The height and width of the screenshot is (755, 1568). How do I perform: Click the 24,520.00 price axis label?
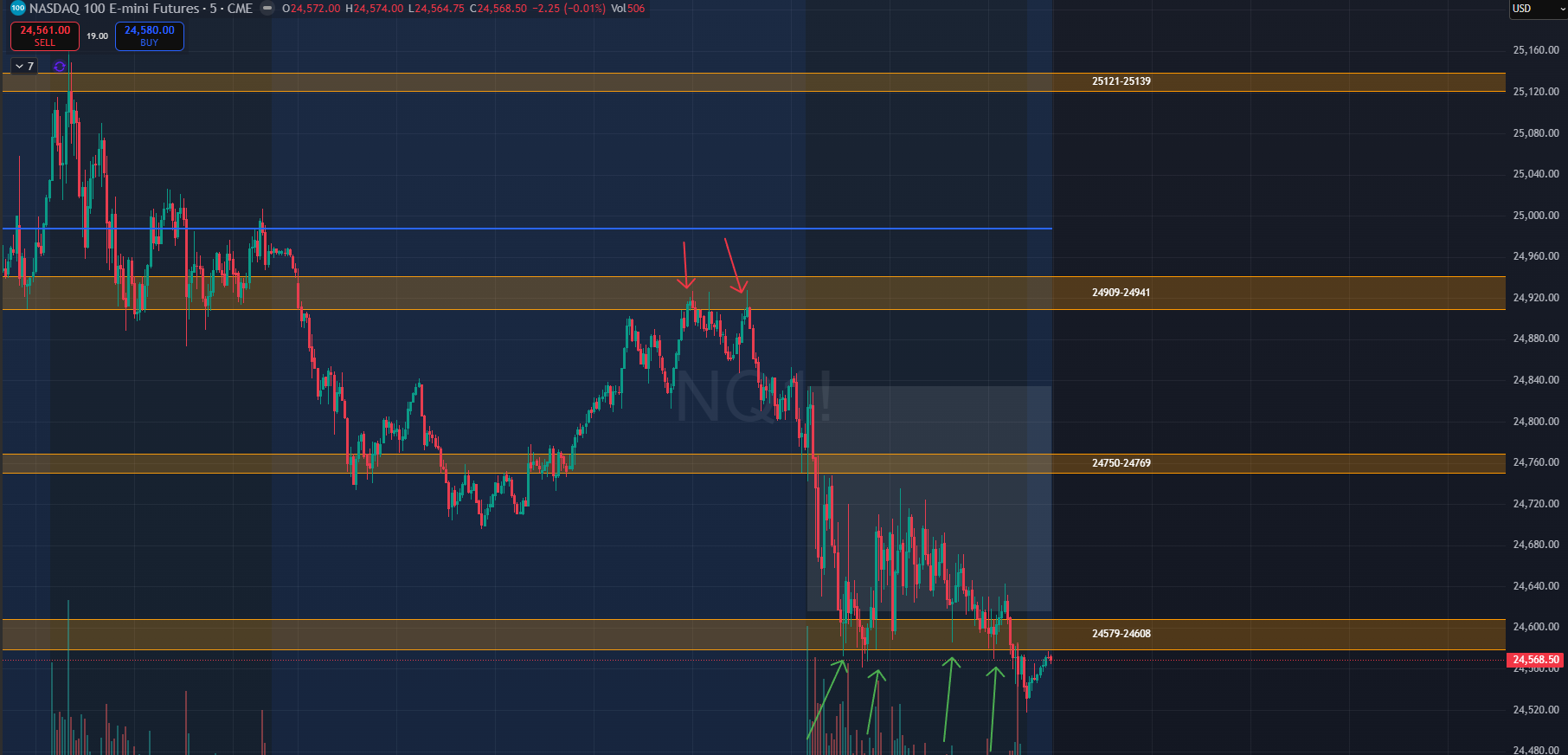pos(1536,710)
